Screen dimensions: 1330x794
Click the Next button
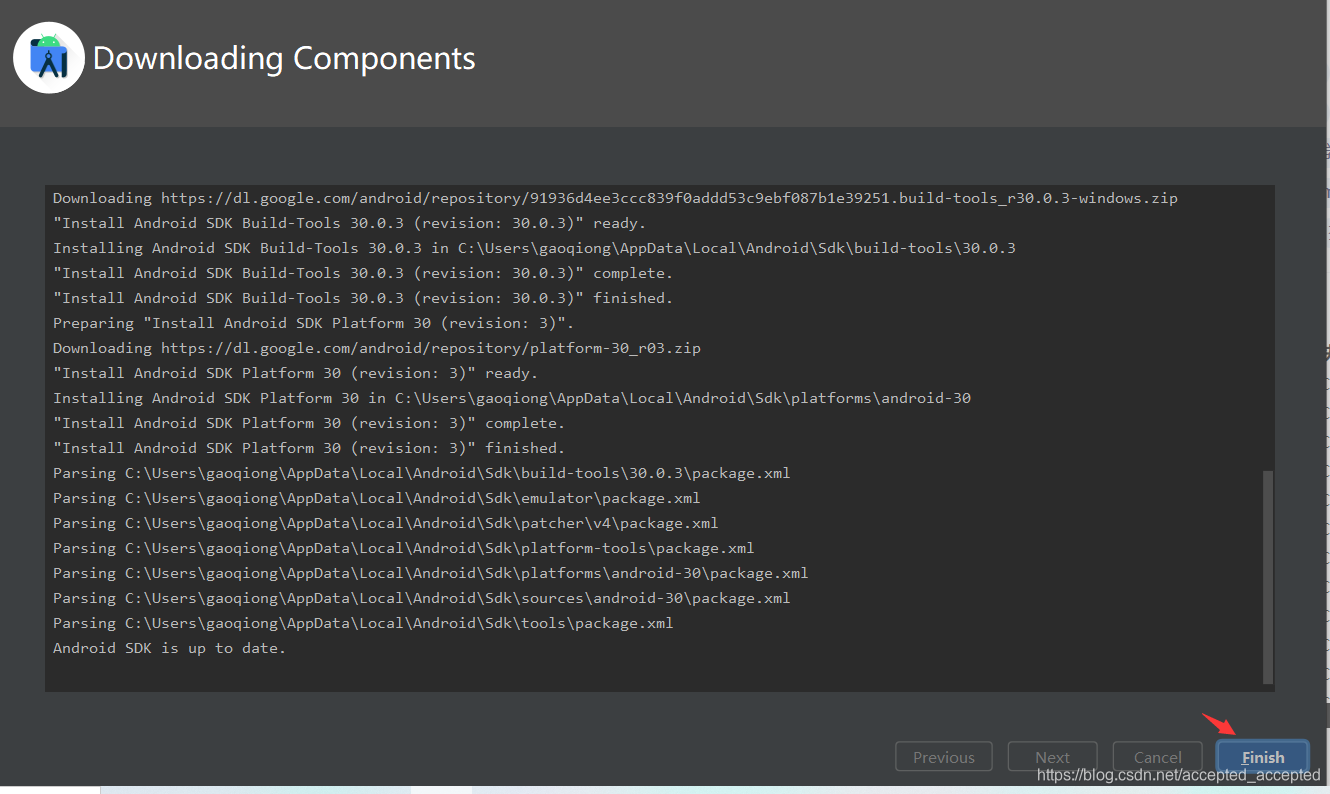pyautogui.click(x=1052, y=757)
